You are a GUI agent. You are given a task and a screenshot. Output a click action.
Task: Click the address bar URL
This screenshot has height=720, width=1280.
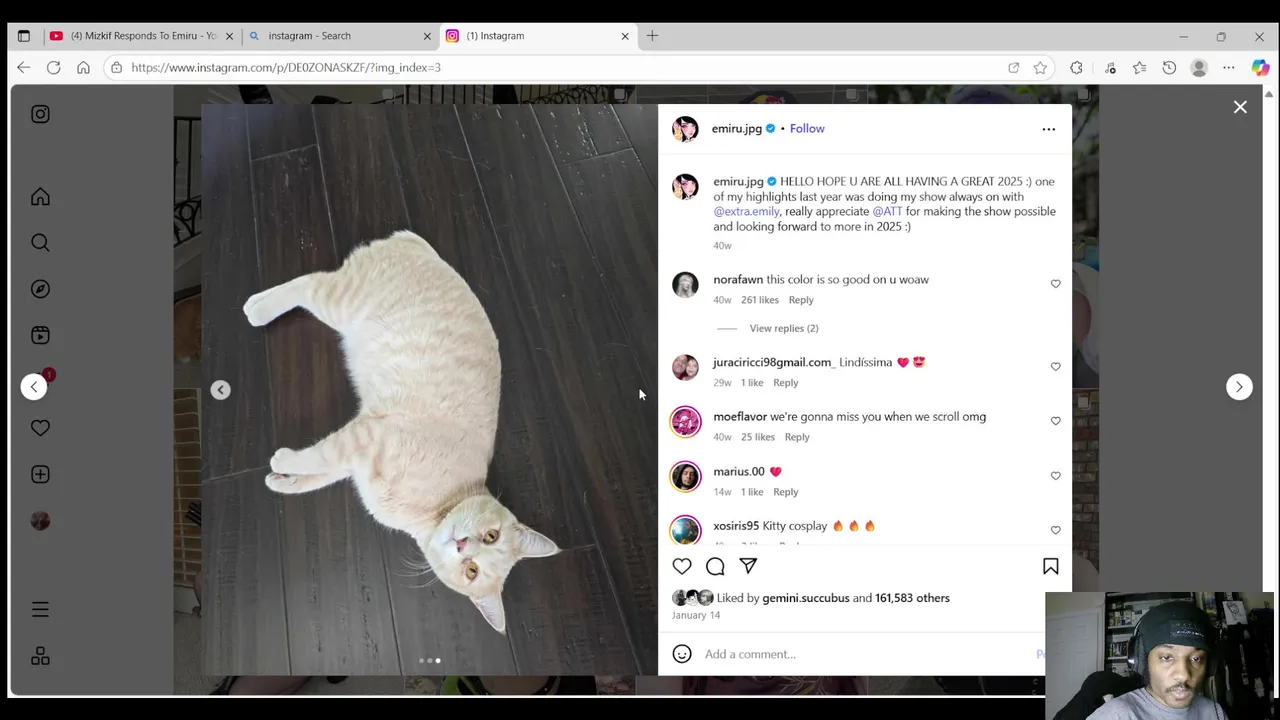coord(286,67)
